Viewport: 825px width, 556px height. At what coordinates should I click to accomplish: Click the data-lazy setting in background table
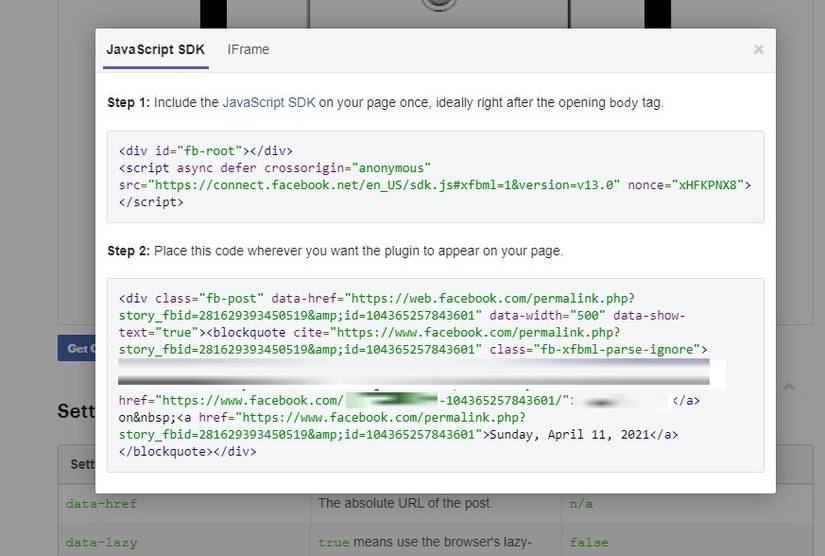(101, 543)
